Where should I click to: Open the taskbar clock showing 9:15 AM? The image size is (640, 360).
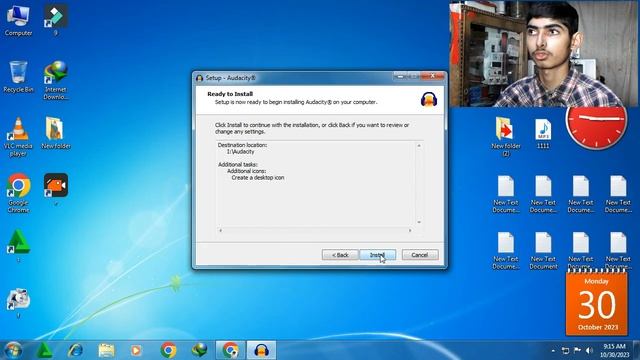coord(614,350)
